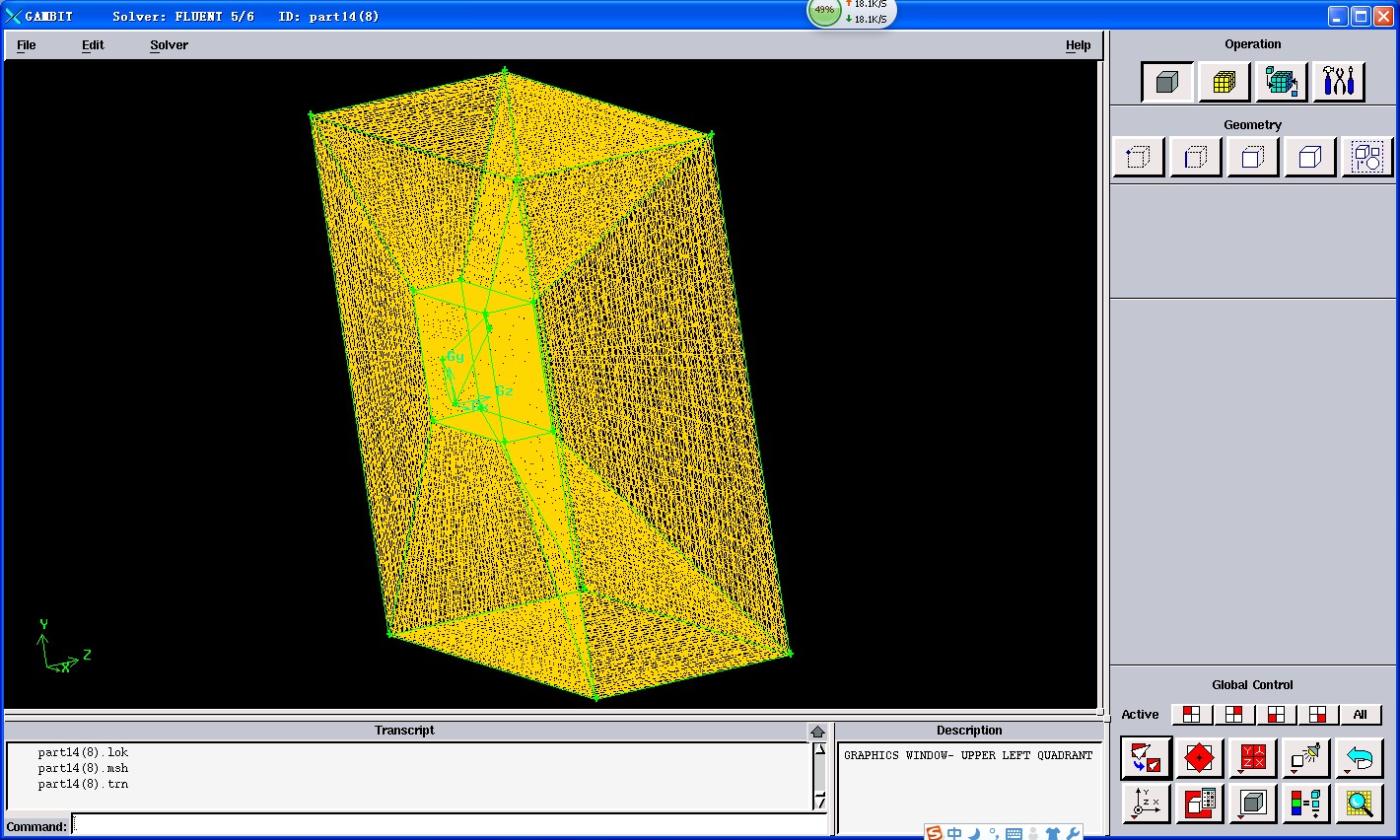1400x840 pixels.
Task: Click the Gy axis label in model
Action: click(x=455, y=356)
